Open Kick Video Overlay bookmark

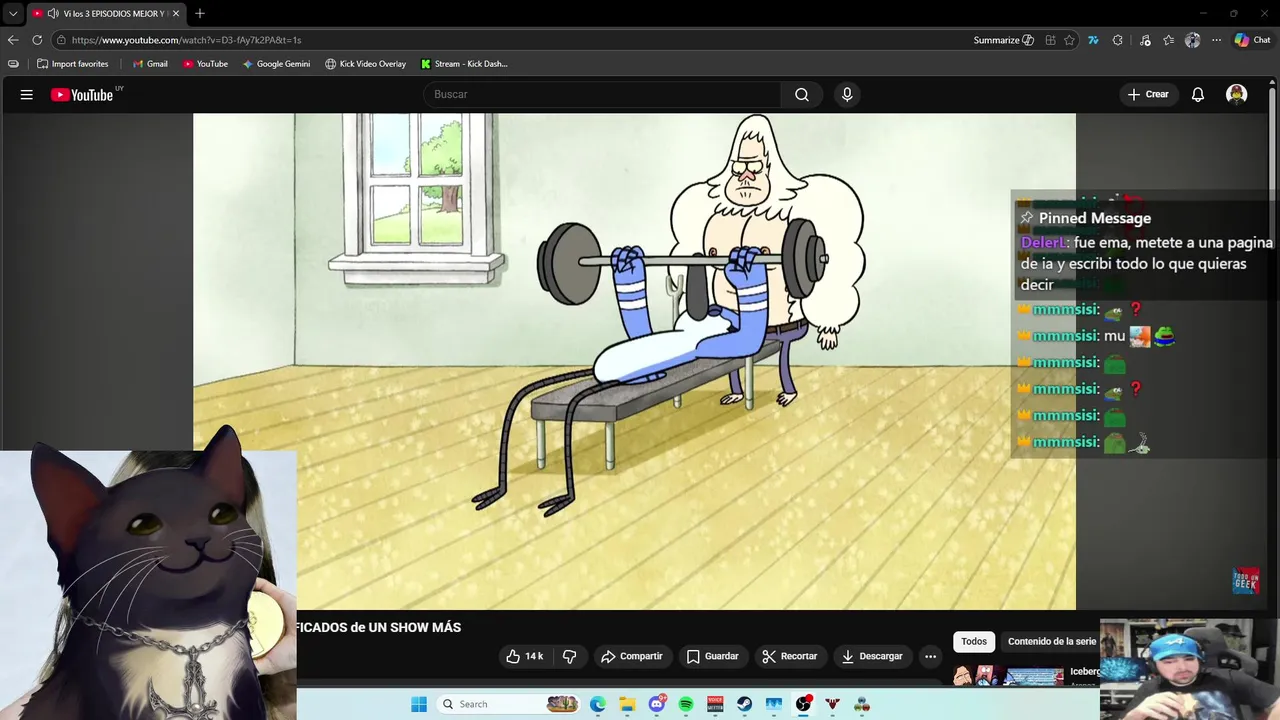(365, 64)
